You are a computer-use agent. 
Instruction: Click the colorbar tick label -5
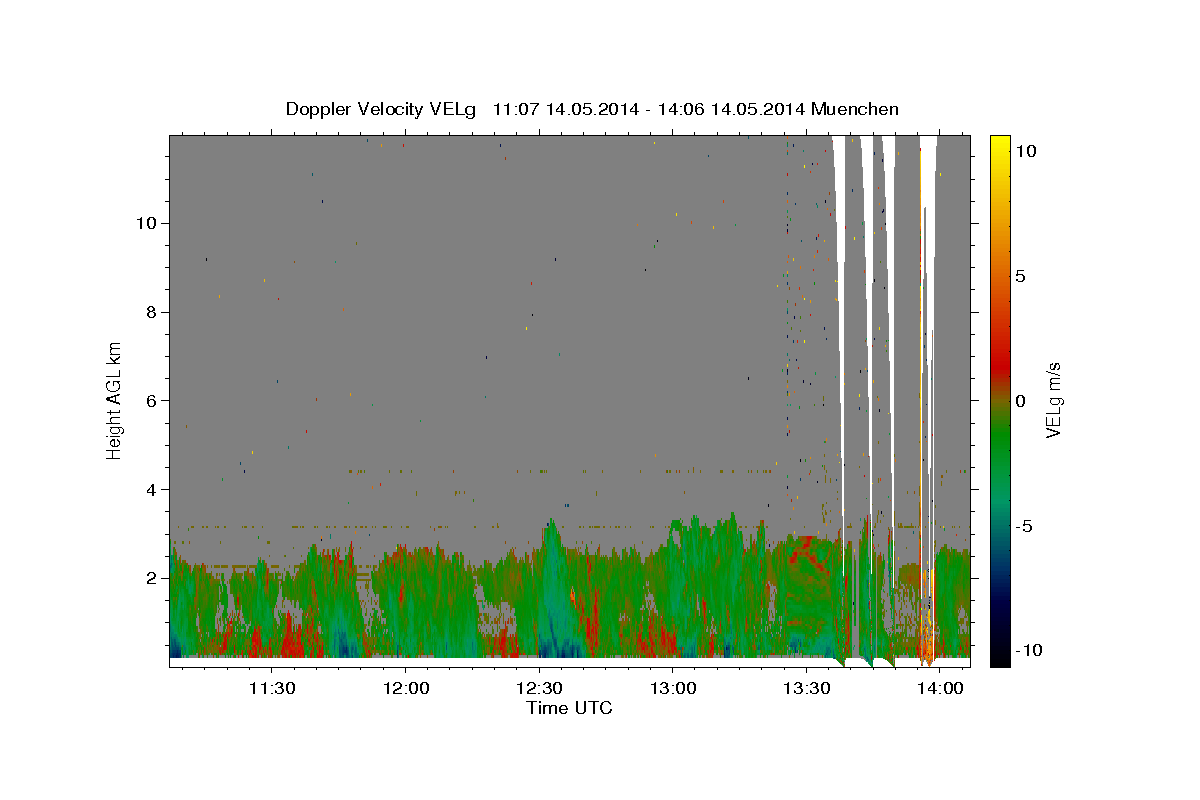(1025, 526)
